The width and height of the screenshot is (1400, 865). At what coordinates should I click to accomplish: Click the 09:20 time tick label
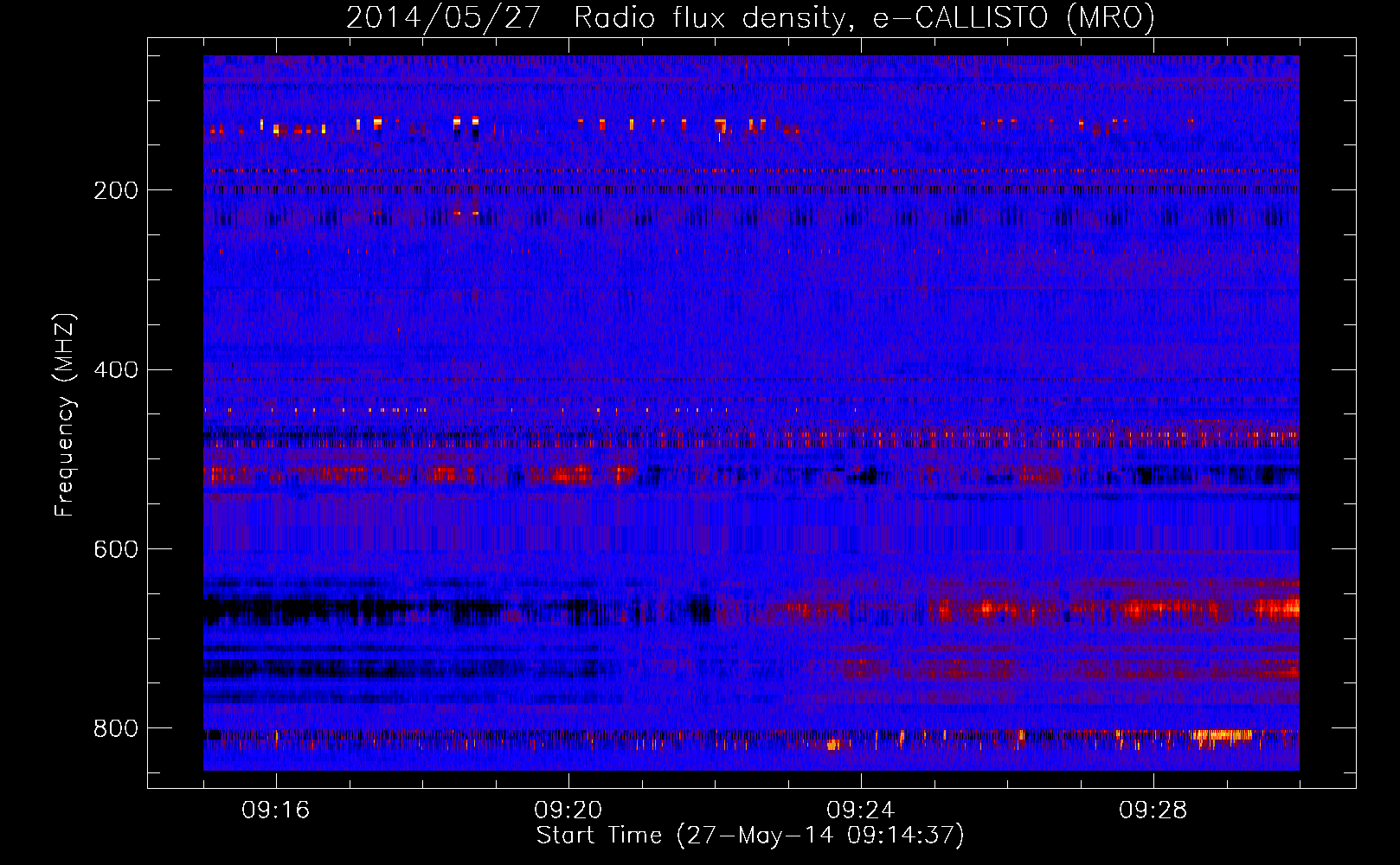568,811
